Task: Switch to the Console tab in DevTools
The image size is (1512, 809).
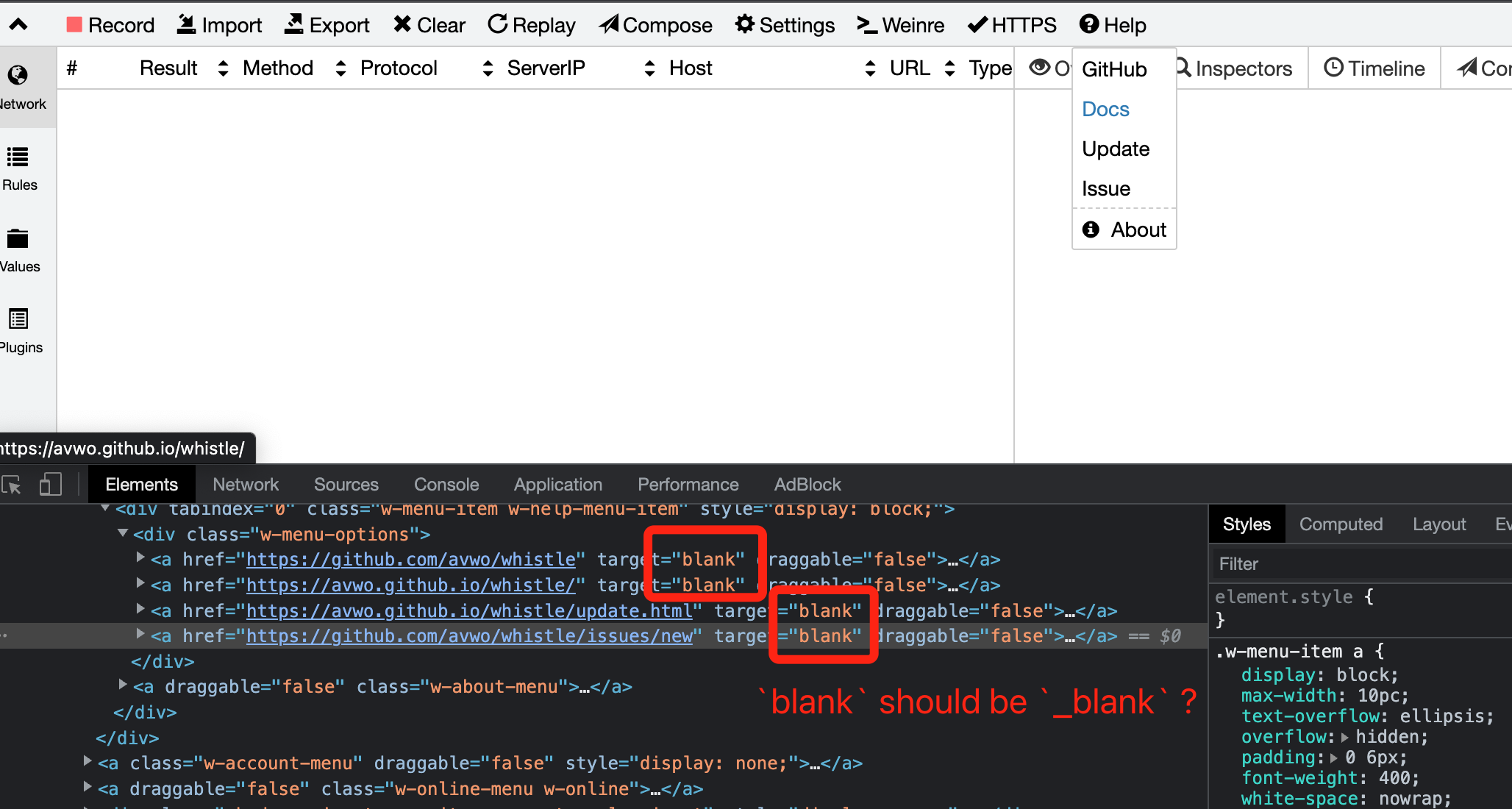Action: (x=446, y=484)
